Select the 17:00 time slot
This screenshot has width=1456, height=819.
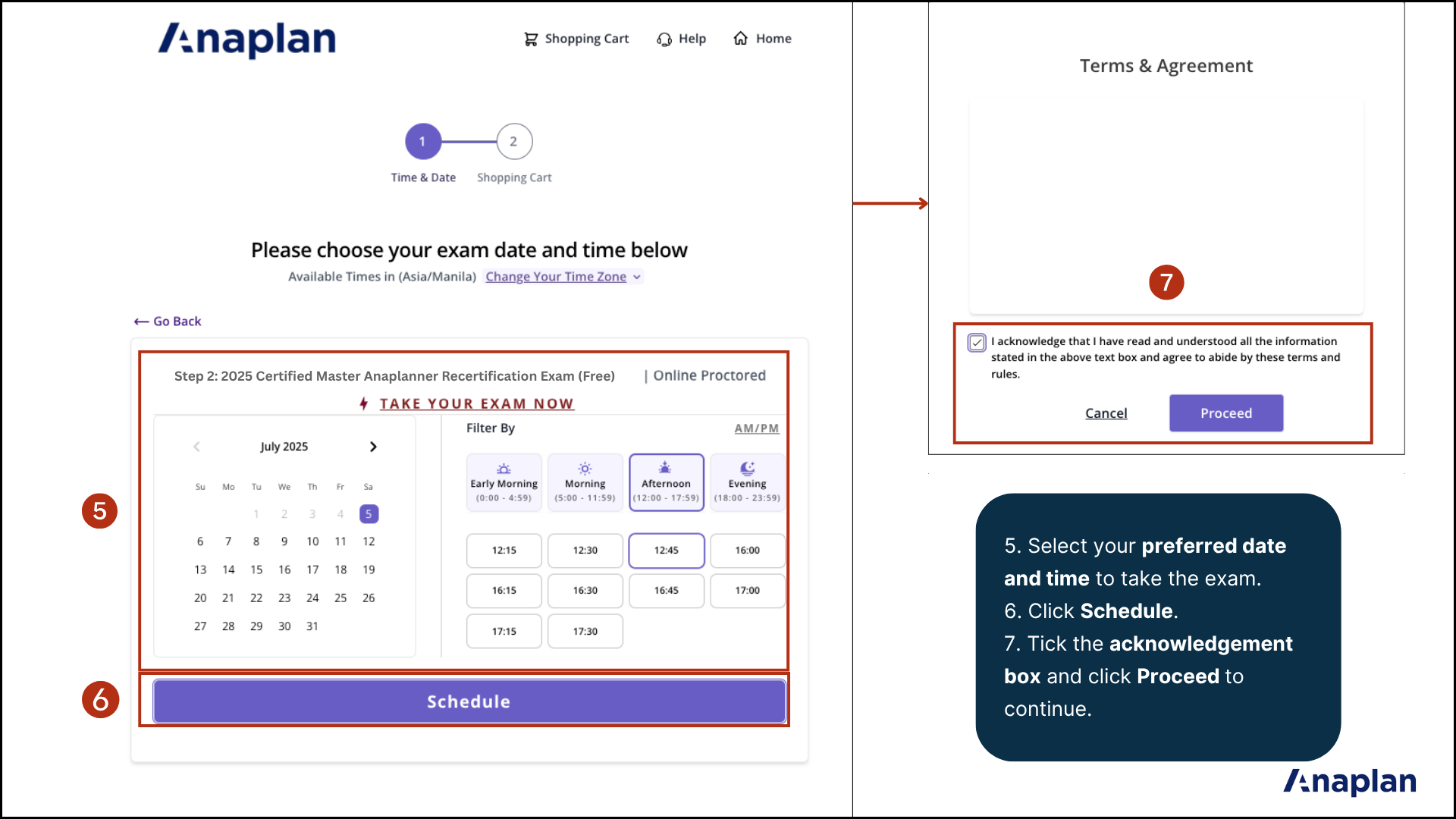click(747, 591)
